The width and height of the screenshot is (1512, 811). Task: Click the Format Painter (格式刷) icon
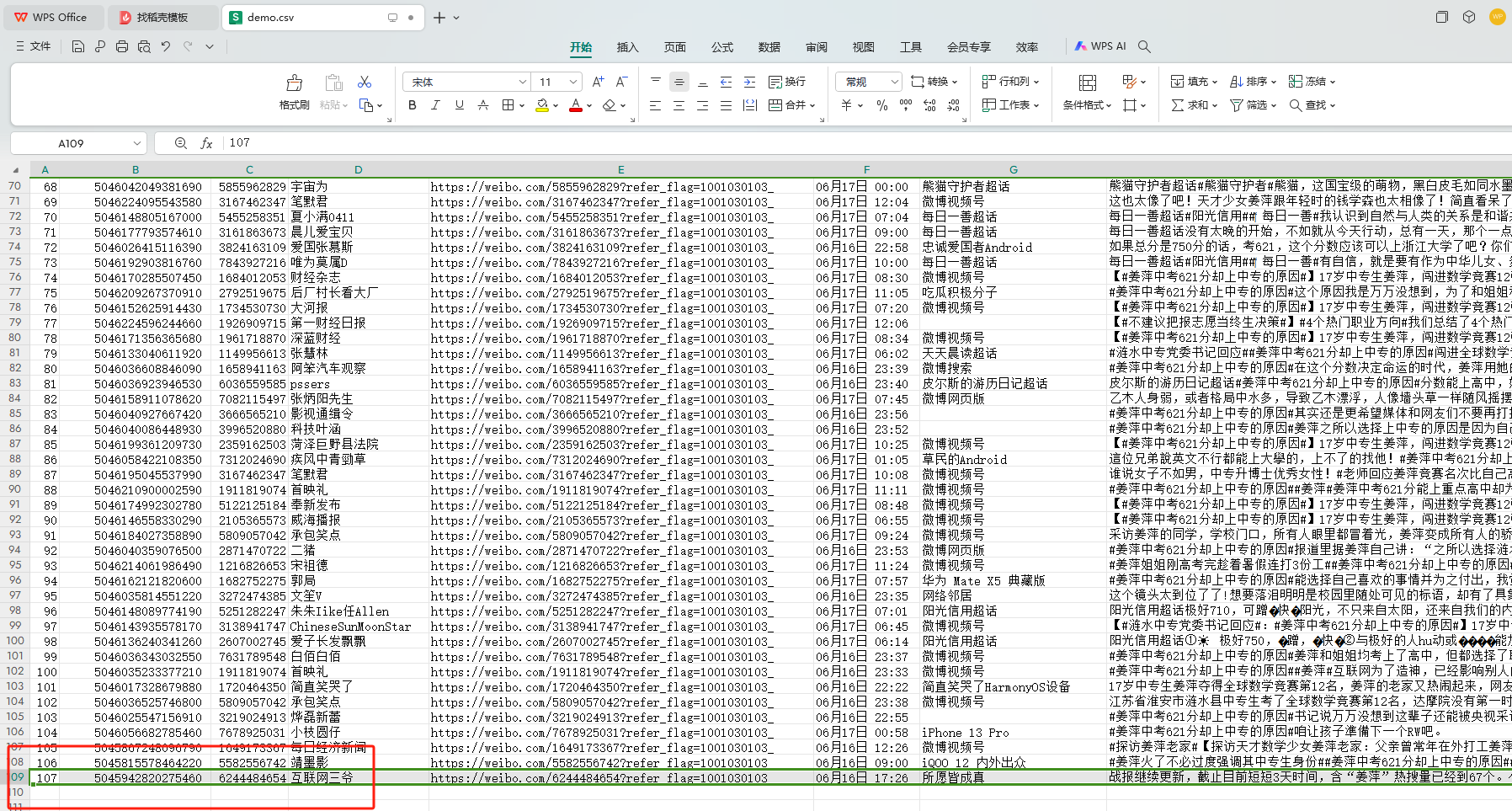tap(294, 83)
